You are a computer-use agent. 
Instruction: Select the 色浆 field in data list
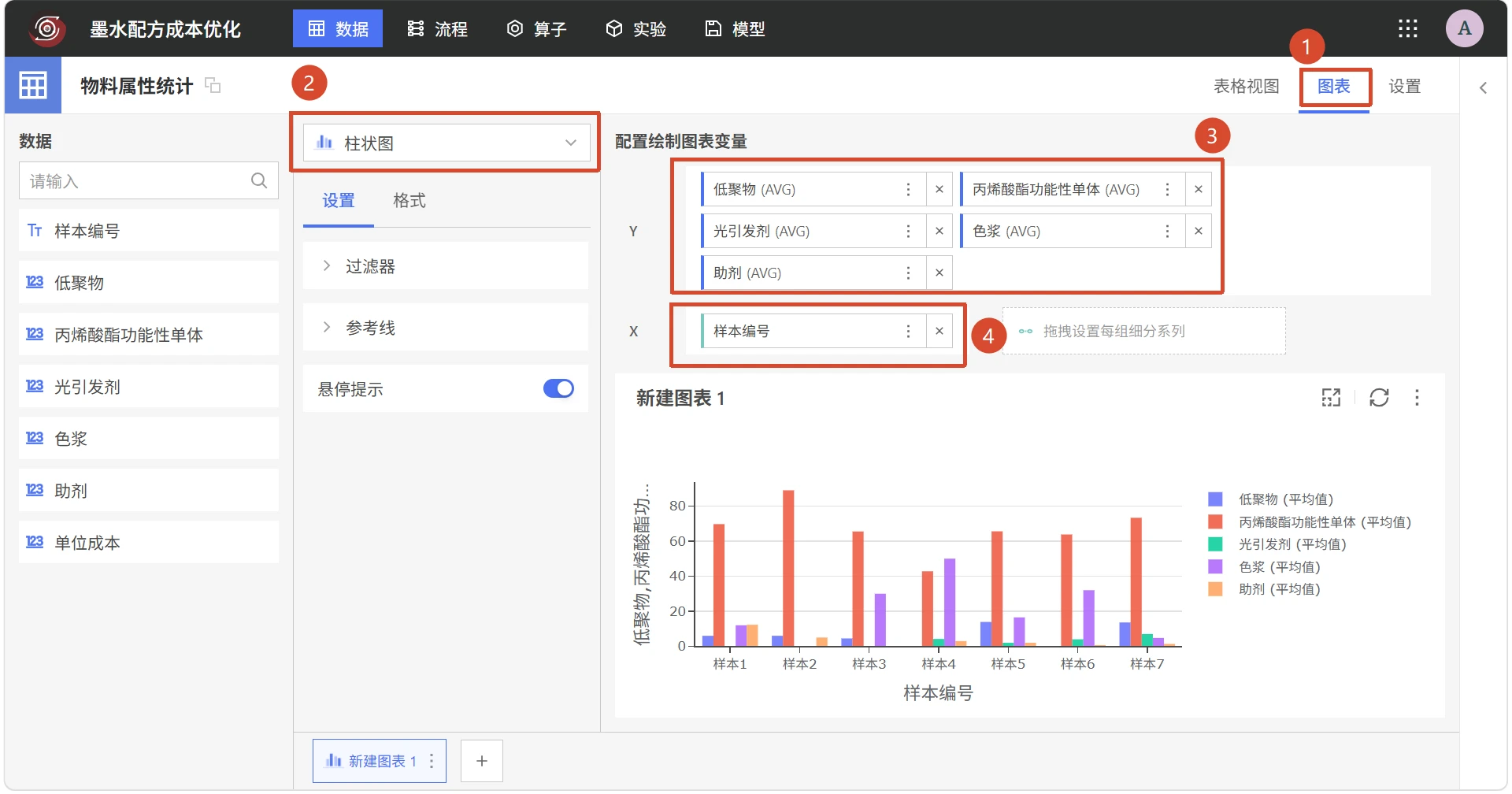tap(149, 439)
